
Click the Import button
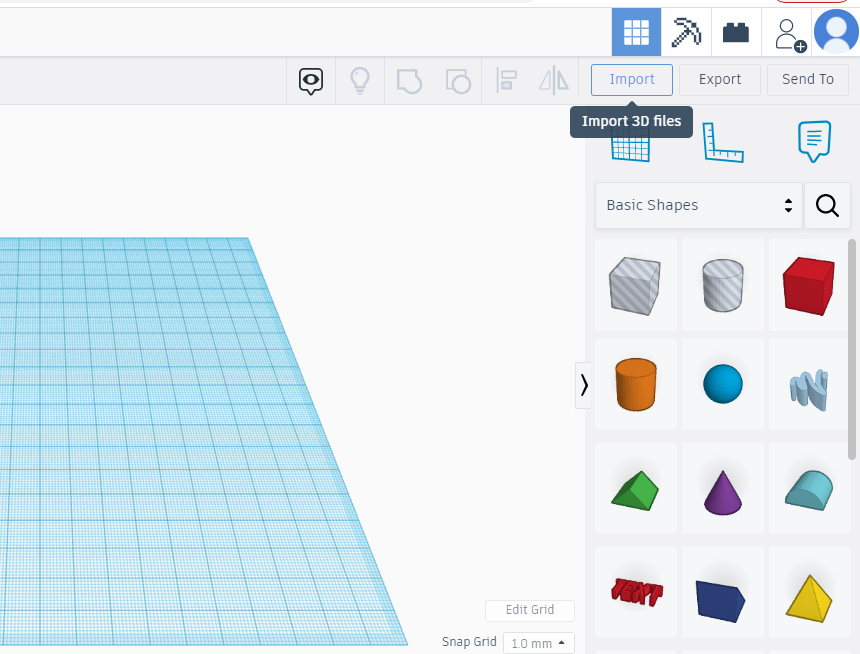pyautogui.click(x=631, y=79)
